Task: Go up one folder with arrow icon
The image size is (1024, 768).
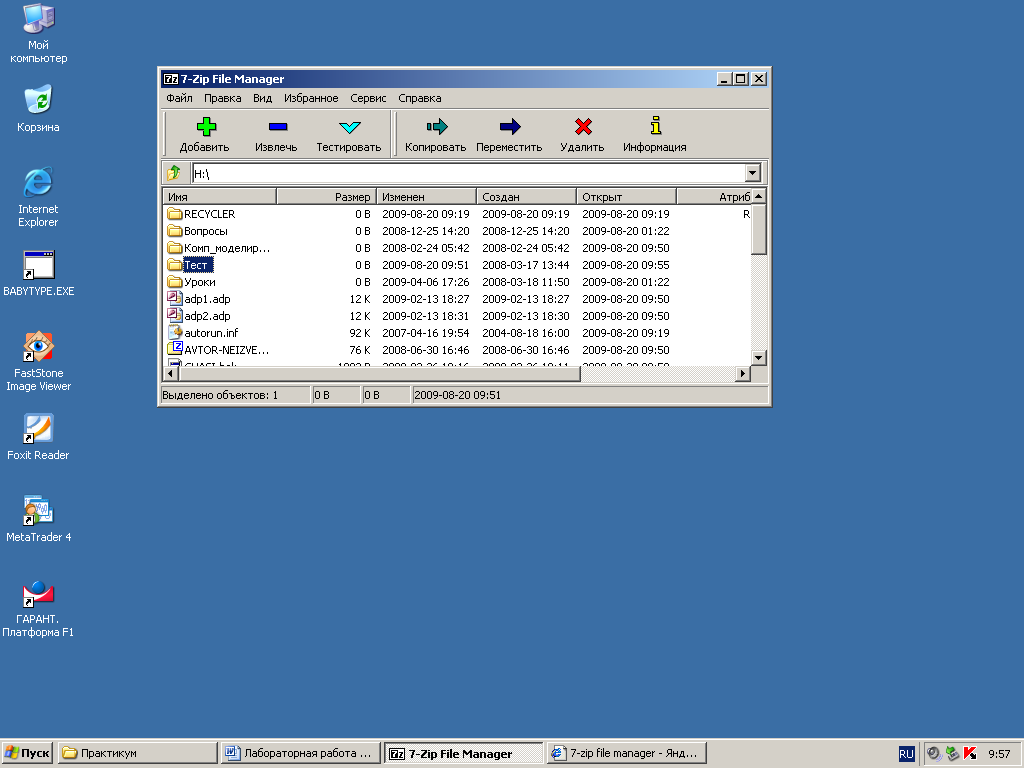Action: pos(174,173)
